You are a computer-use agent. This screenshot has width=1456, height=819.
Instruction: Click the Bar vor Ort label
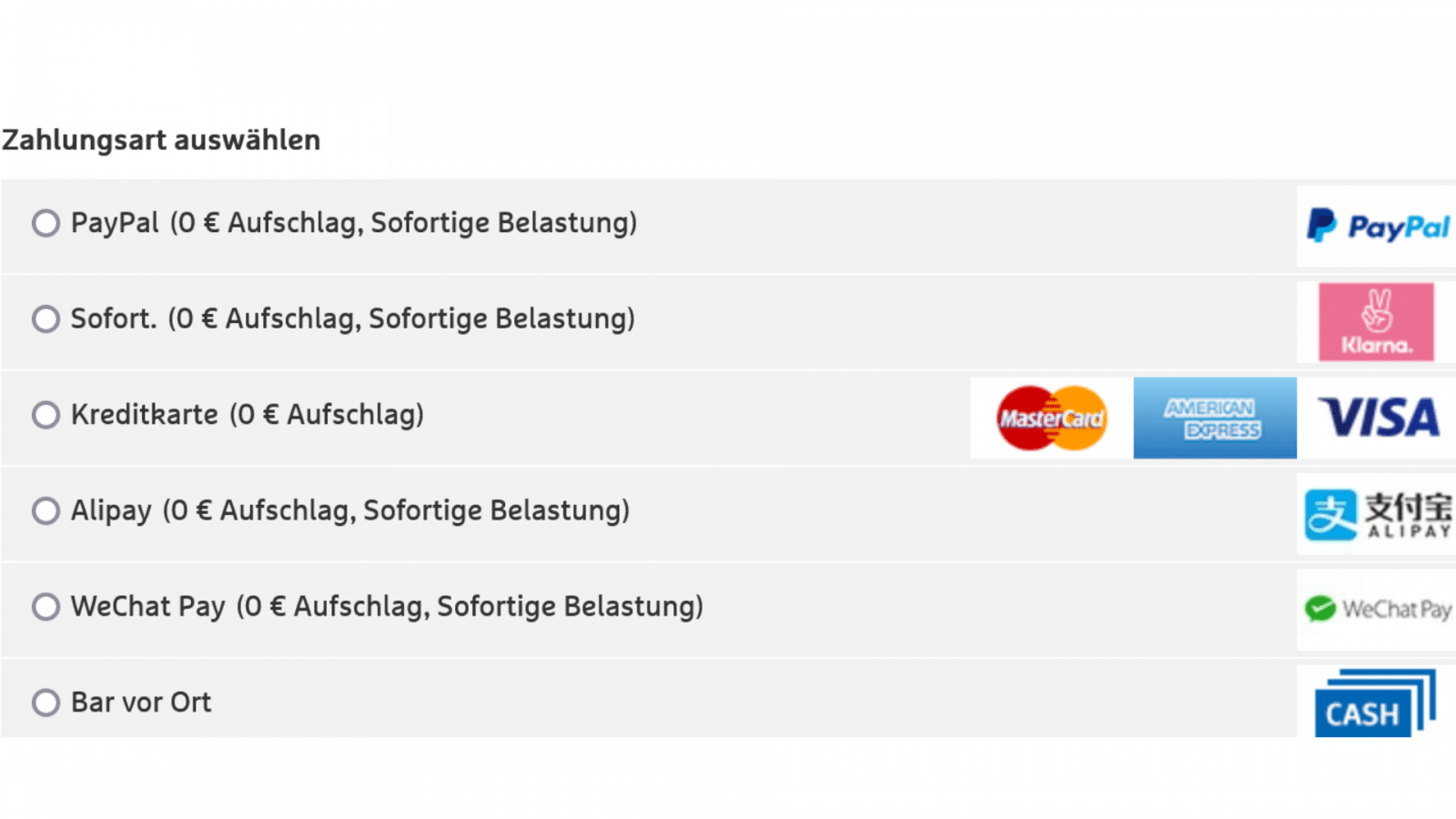(x=141, y=703)
